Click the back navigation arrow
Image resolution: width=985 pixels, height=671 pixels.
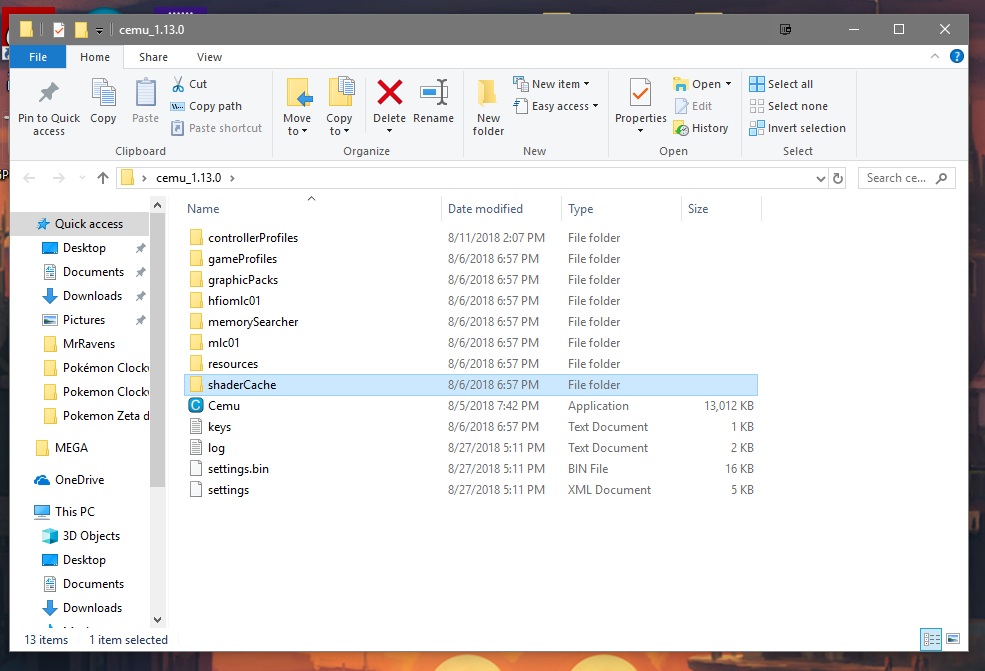point(29,178)
